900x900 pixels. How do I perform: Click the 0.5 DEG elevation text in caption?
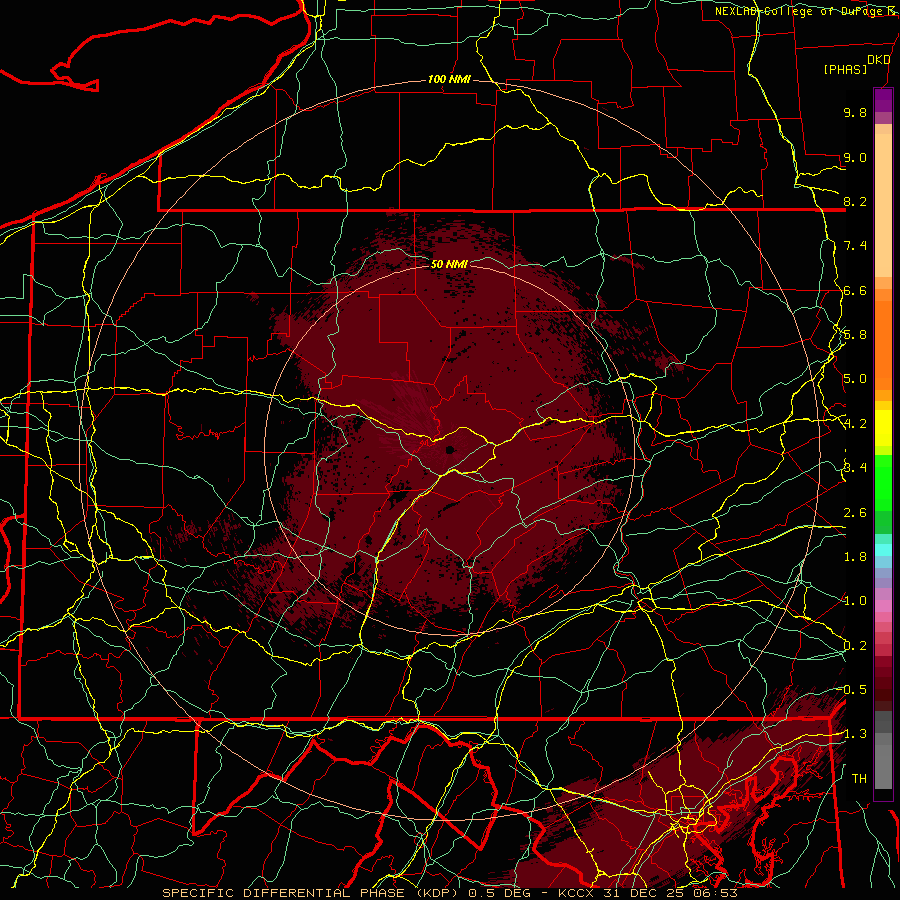coord(501,893)
